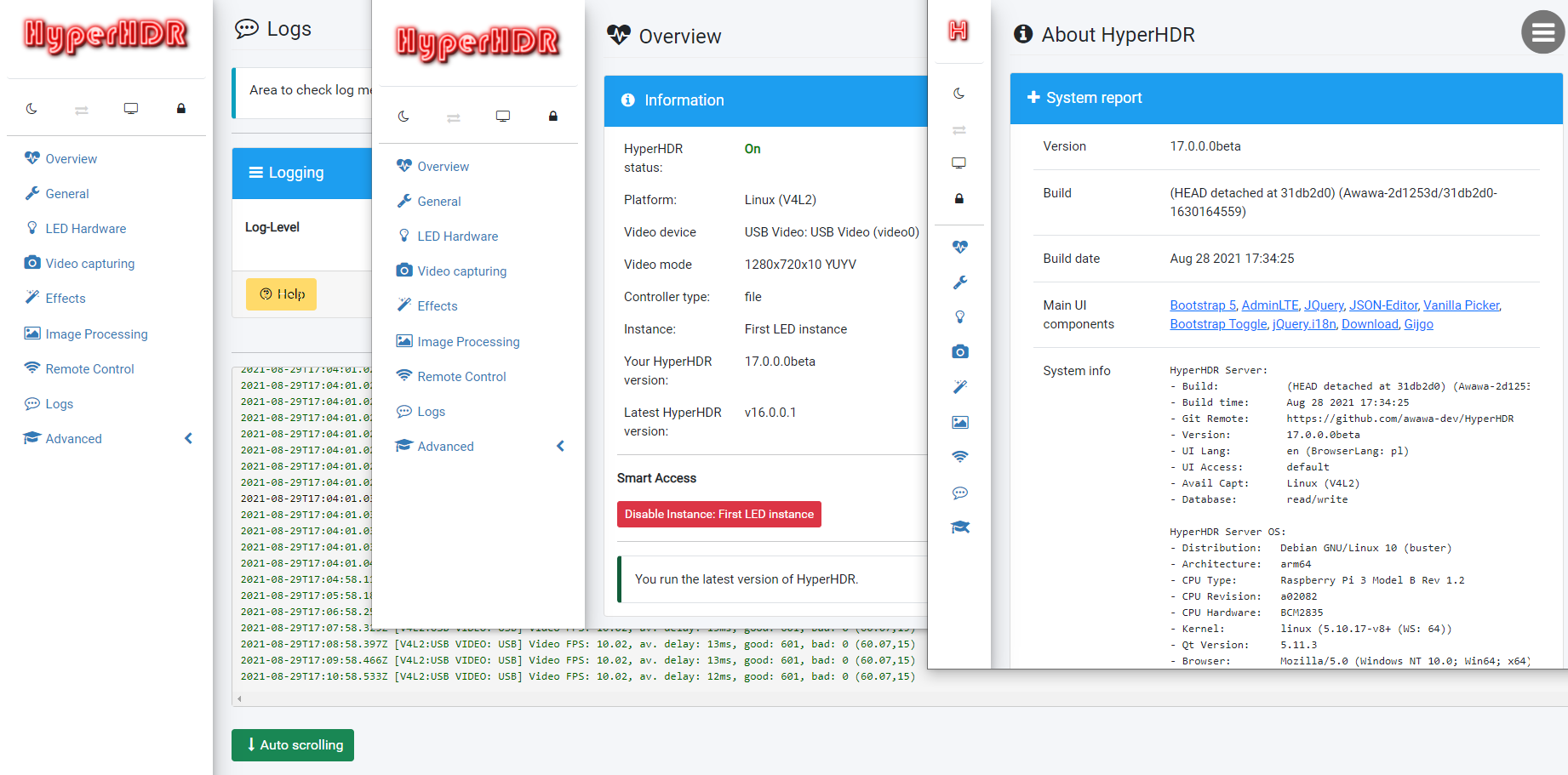Open the hamburger menu in About HyperHDR

(x=1542, y=32)
